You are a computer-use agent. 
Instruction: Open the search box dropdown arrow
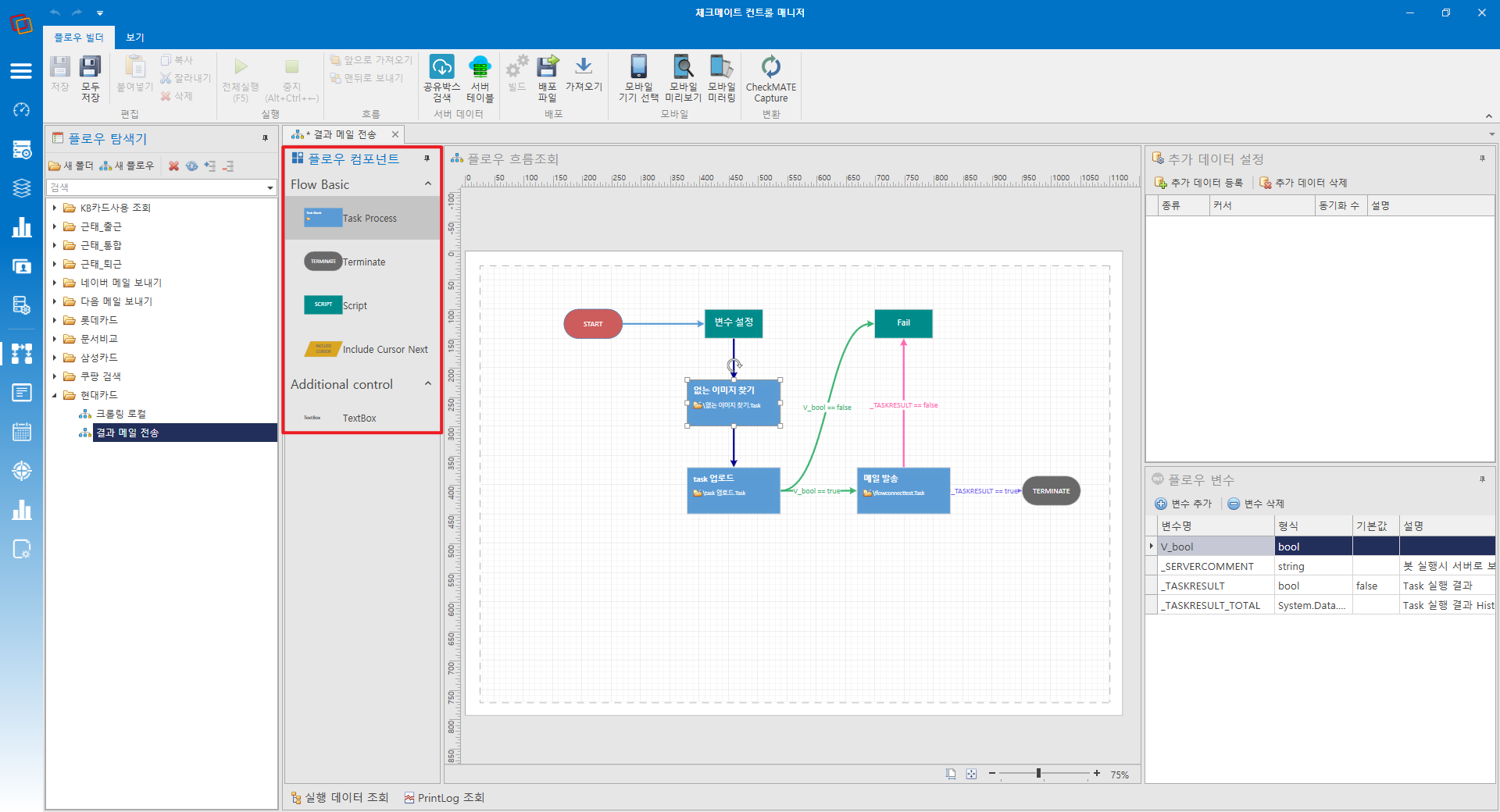pyautogui.click(x=270, y=187)
